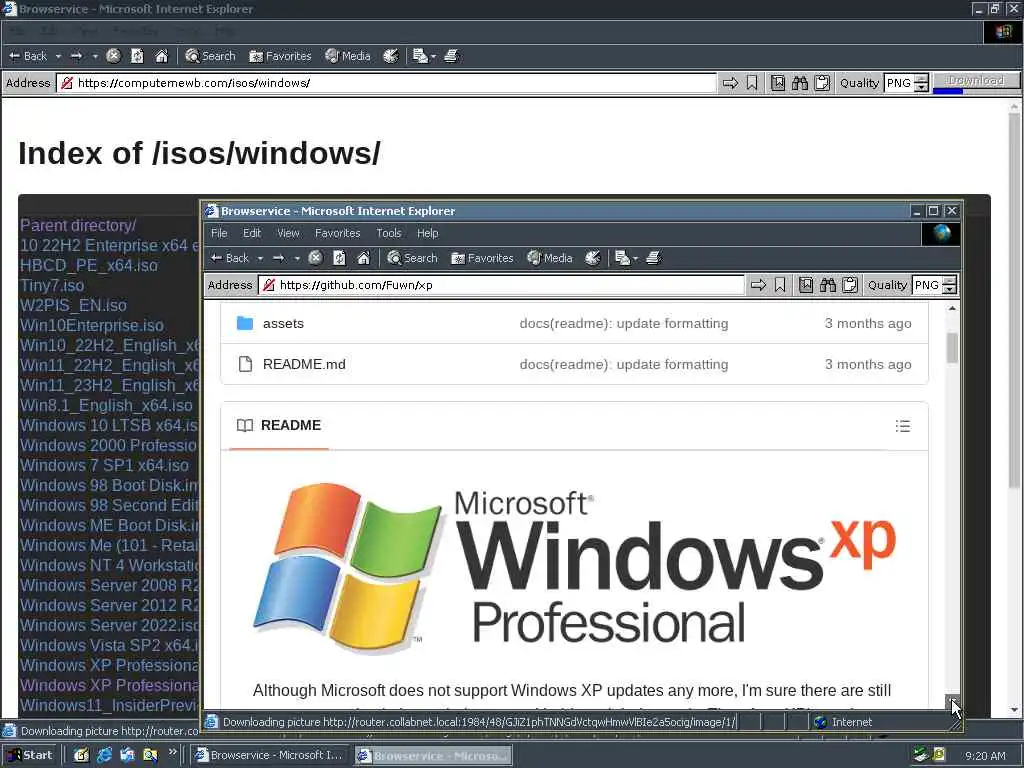This screenshot has height=768, width=1024.
Task: Click Quality PNG field in GitHub window
Action: [927, 285]
